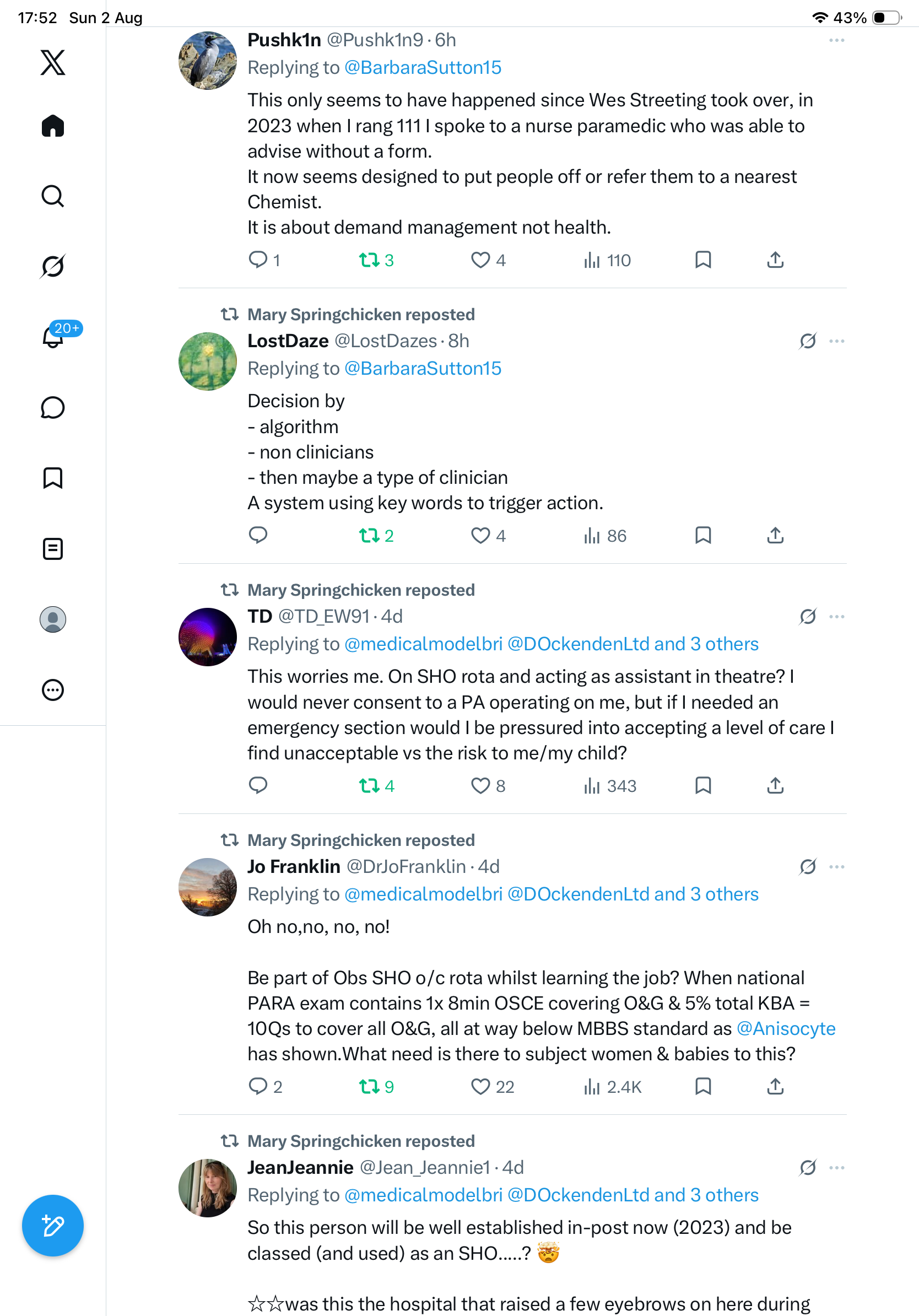
Task: Go to Home tab in sidebar
Action: 53,126
